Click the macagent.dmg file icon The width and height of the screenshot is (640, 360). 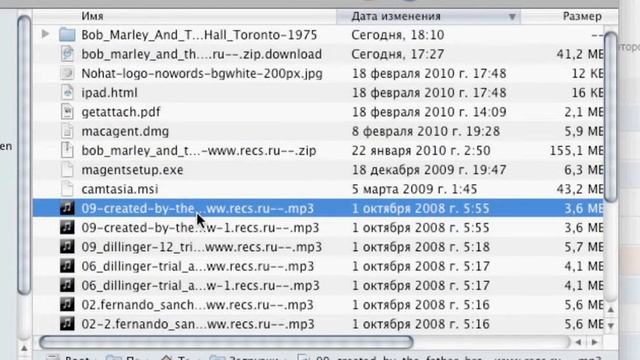pyautogui.click(x=67, y=131)
